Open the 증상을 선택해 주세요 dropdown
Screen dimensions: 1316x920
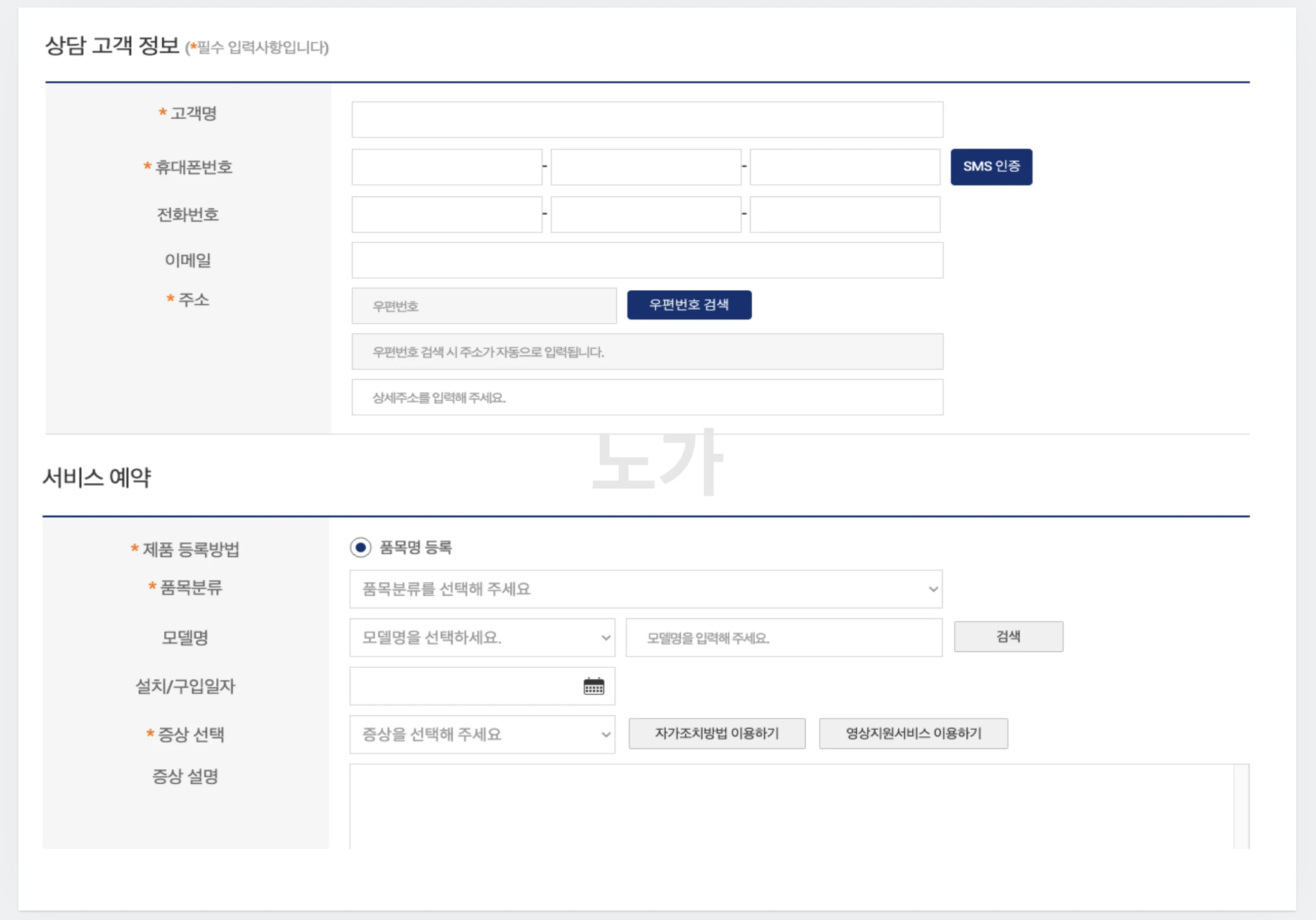pyautogui.click(x=482, y=734)
